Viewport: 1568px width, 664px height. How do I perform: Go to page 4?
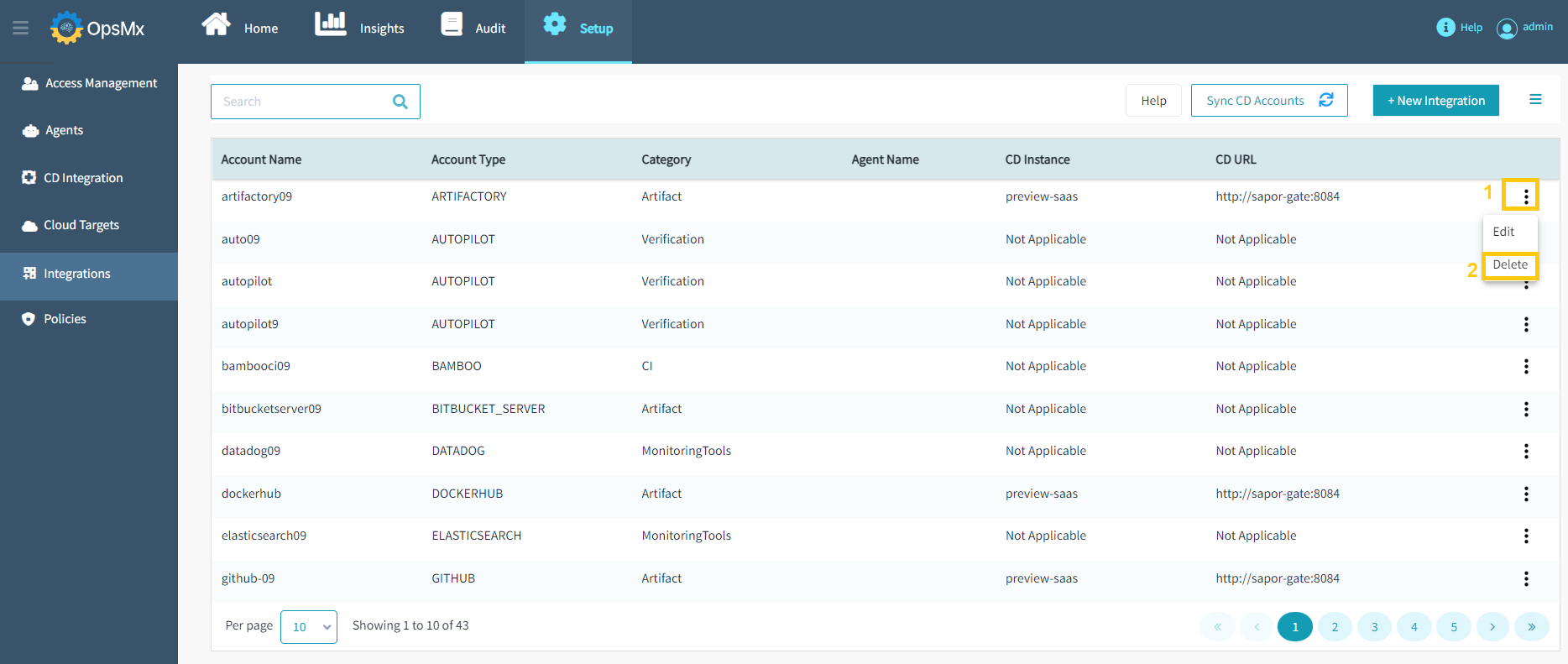click(x=1414, y=627)
